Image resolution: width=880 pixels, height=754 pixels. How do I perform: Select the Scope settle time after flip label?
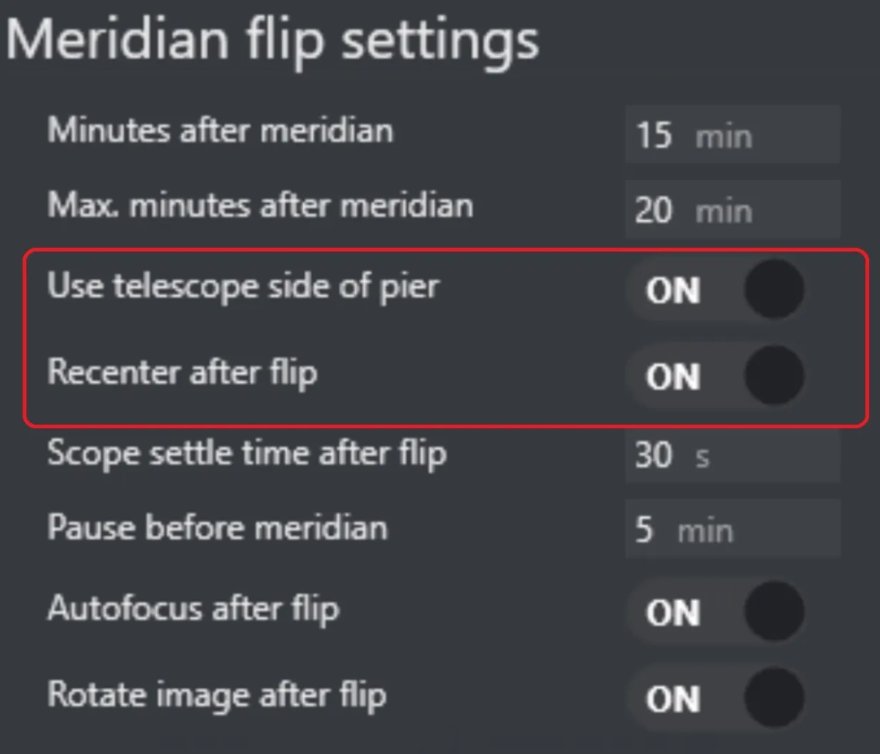click(x=246, y=453)
